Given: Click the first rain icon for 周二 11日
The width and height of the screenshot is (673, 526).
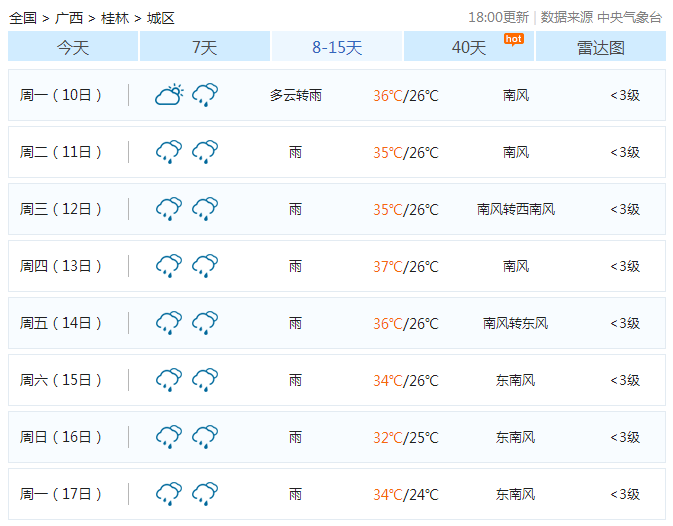Looking at the screenshot, I should click(x=169, y=152).
